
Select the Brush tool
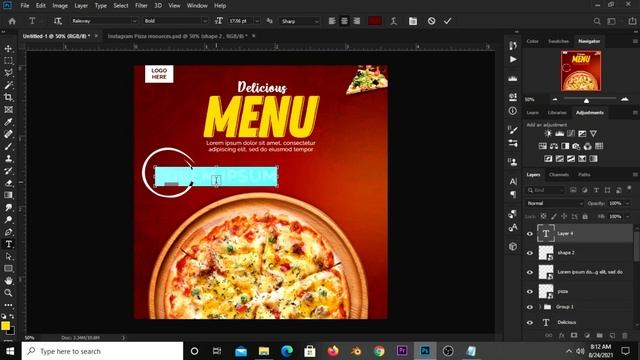tap(8, 147)
